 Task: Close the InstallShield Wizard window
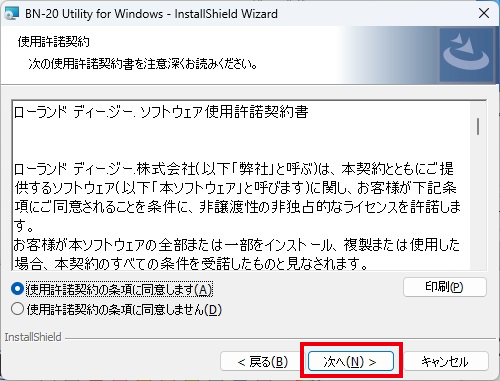484,14
